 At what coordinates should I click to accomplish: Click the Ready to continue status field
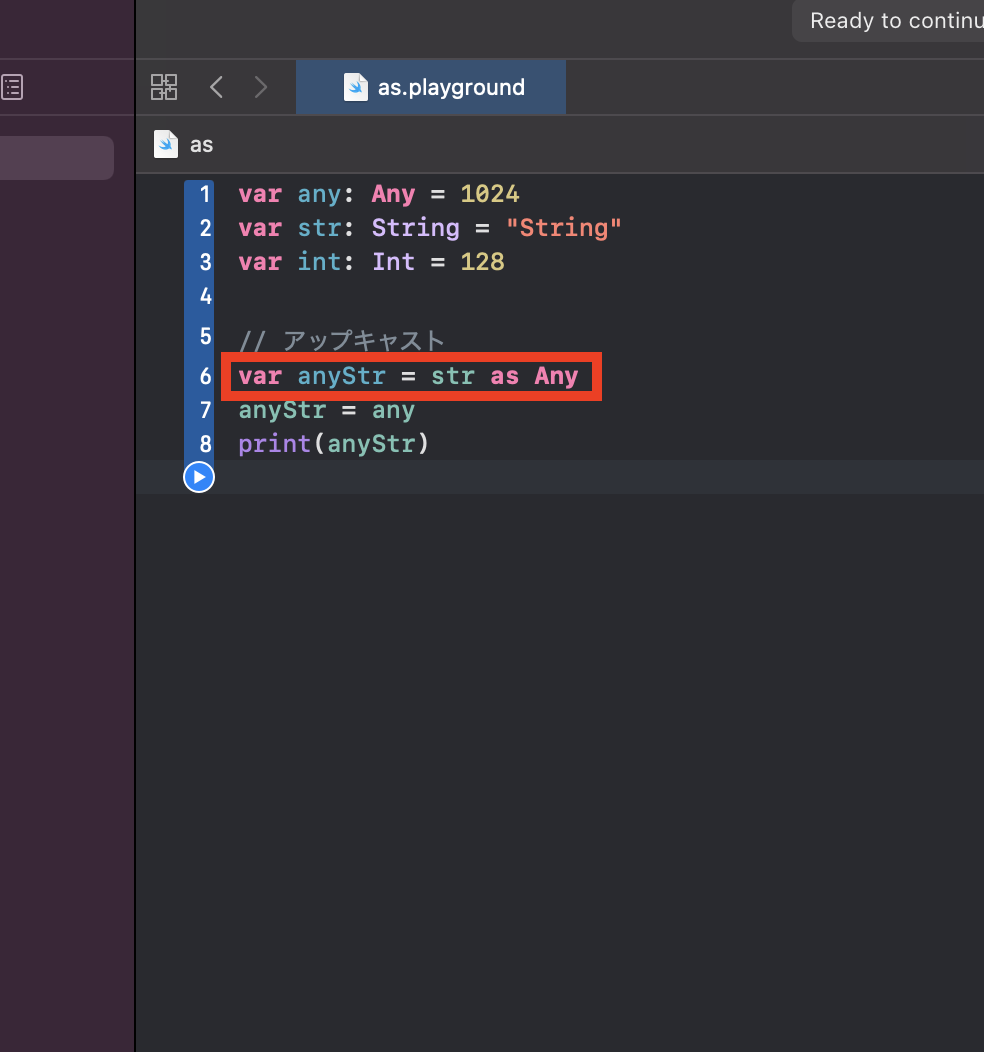(888, 21)
